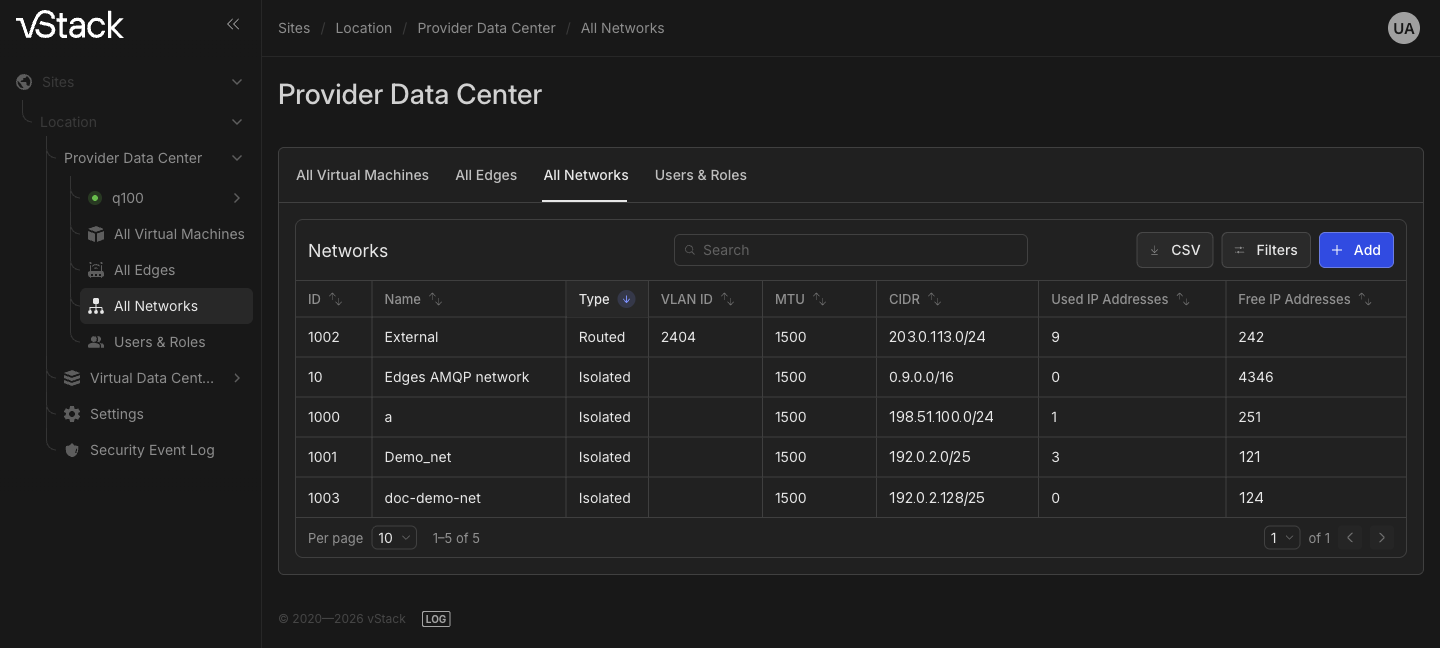
Task: Open Settings in the sidebar
Action: (x=117, y=414)
